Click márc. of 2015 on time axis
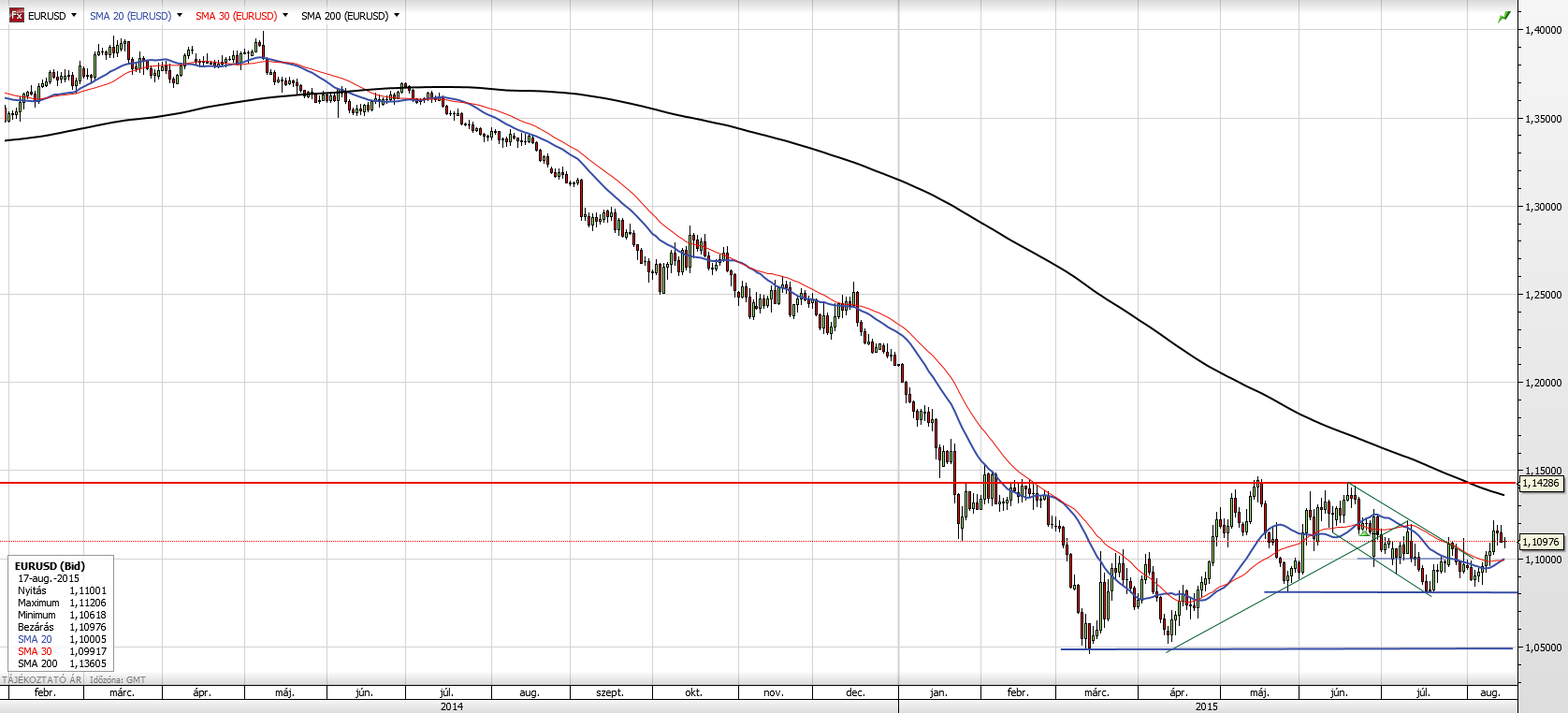The image size is (1568, 713). coord(1096,692)
